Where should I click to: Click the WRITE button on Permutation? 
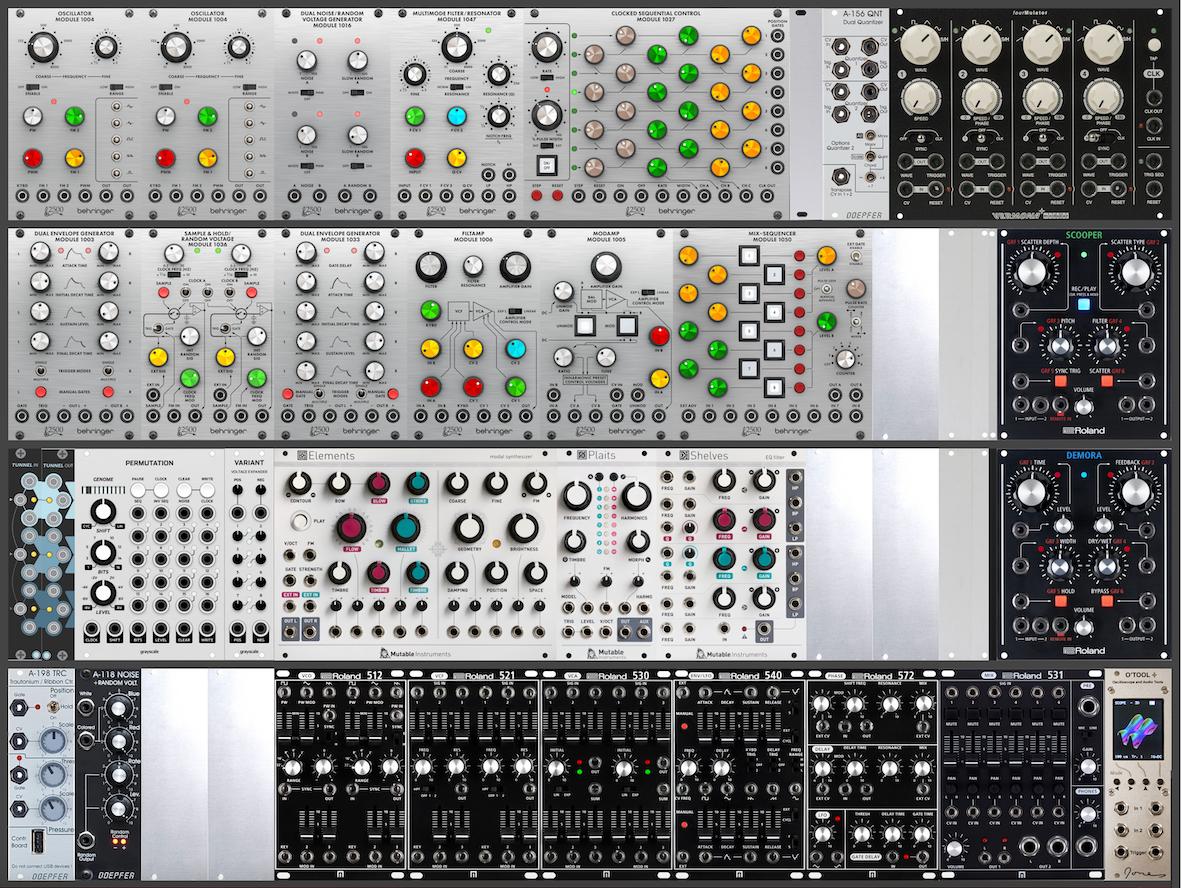coord(207,490)
